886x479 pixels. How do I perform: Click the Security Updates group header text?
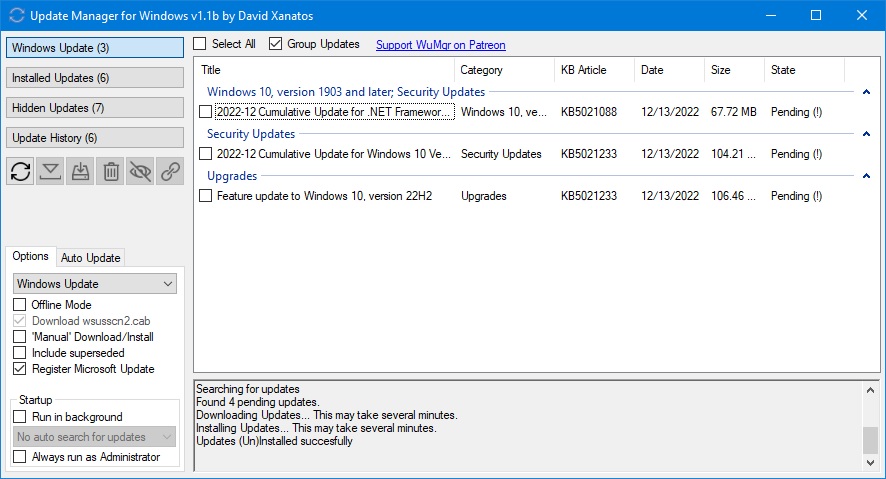pyautogui.click(x=251, y=134)
